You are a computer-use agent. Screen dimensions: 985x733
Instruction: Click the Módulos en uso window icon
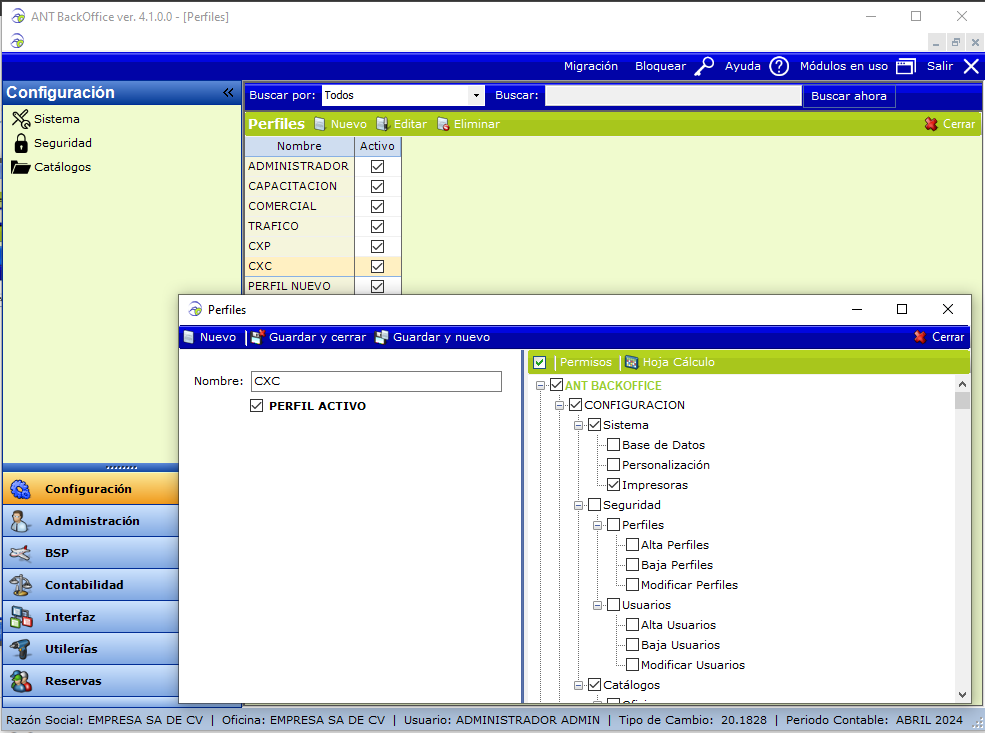pyautogui.click(x=905, y=66)
